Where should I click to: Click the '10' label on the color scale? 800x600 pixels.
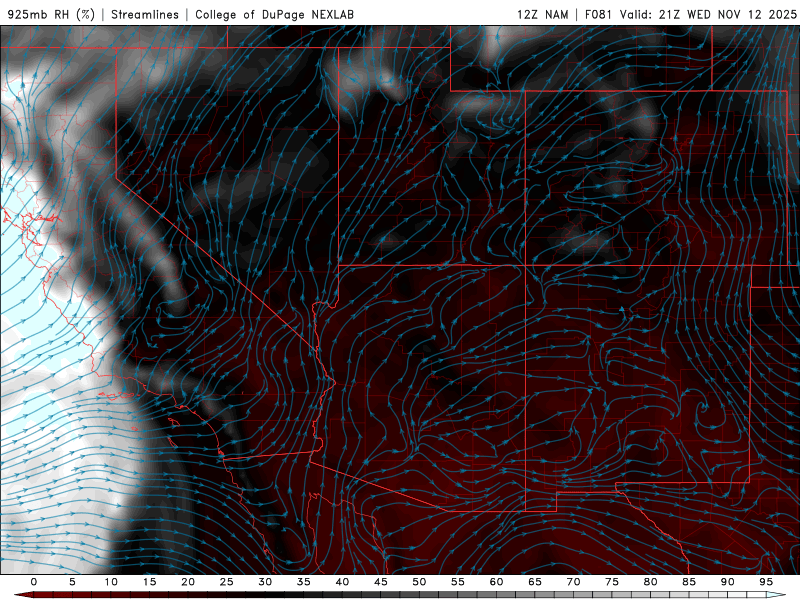[111, 582]
